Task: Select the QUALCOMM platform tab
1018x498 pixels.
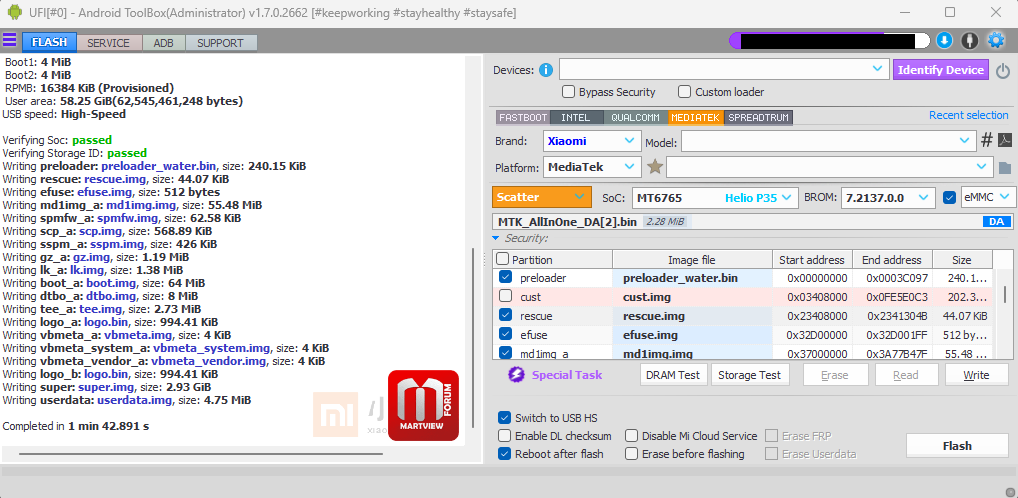Action: coord(636,118)
